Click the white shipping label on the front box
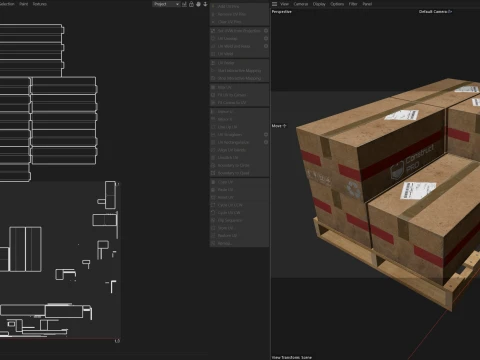 click(418, 190)
